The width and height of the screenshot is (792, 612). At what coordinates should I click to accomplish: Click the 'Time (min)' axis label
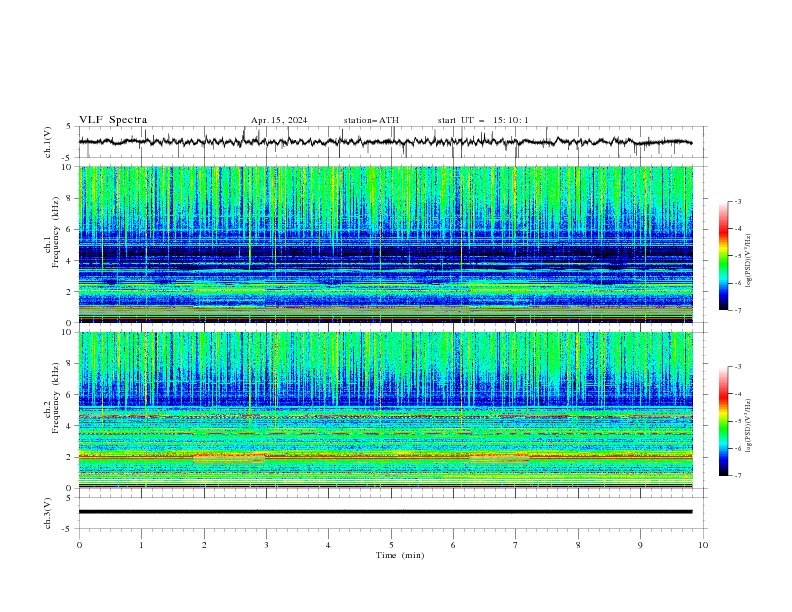pos(400,555)
